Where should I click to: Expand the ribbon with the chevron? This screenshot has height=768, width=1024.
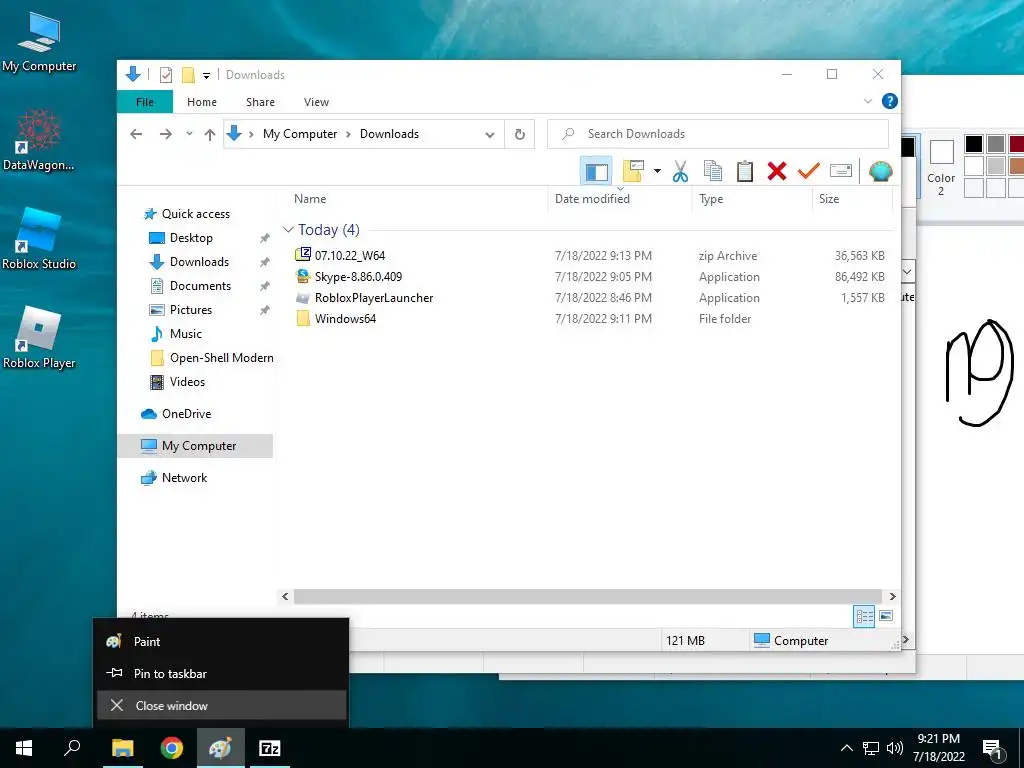(x=867, y=101)
